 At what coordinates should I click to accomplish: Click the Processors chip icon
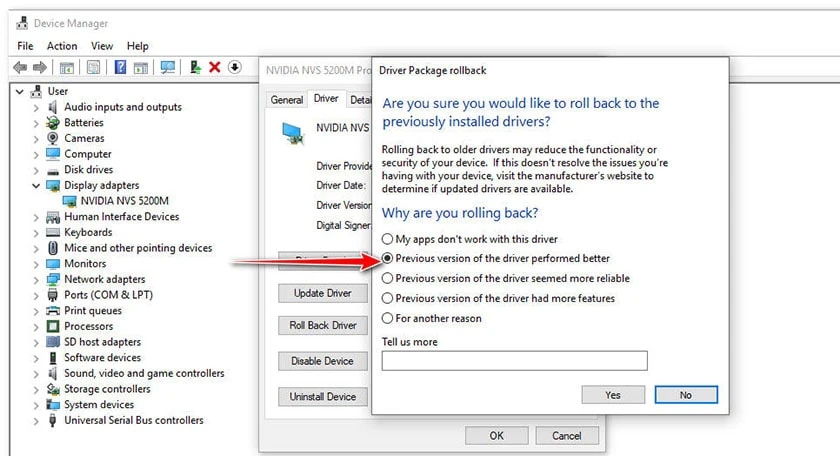pos(52,326)
